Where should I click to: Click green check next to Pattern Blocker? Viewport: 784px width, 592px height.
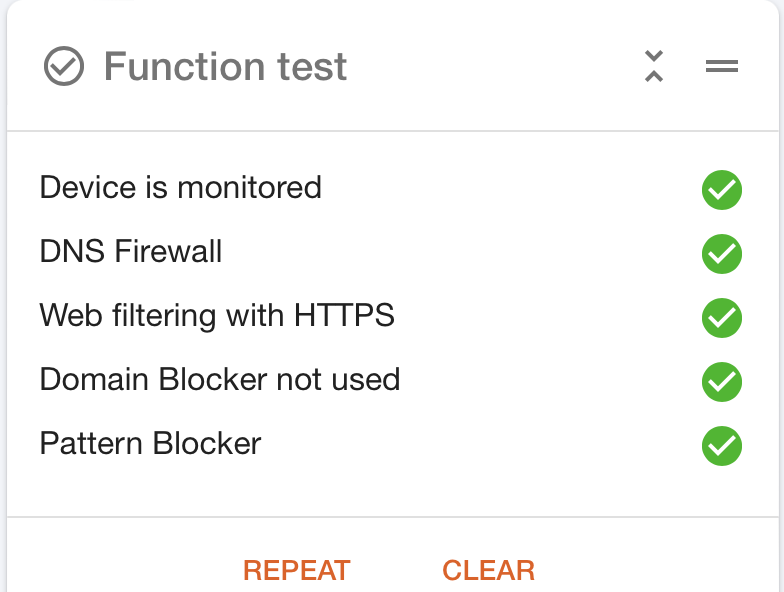coord(722,446)
